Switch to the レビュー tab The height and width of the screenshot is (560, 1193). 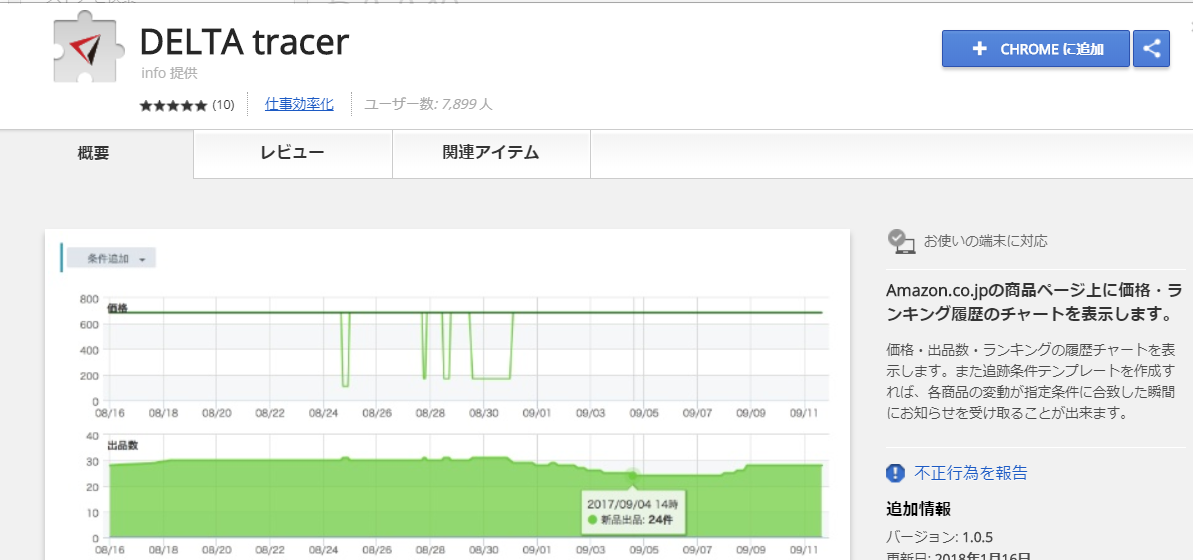click(293, 153)
